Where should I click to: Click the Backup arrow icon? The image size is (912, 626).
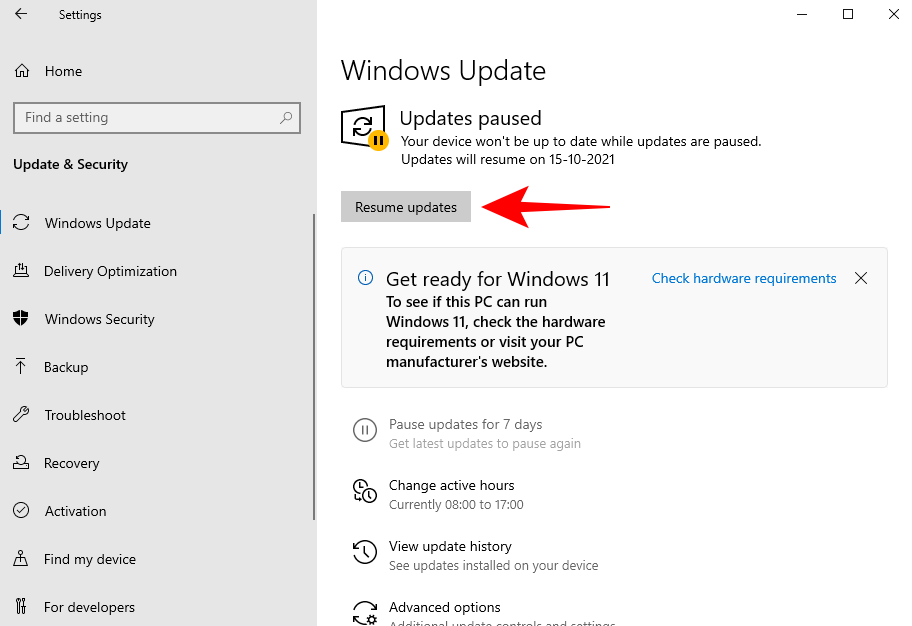[x=21, y=367]
